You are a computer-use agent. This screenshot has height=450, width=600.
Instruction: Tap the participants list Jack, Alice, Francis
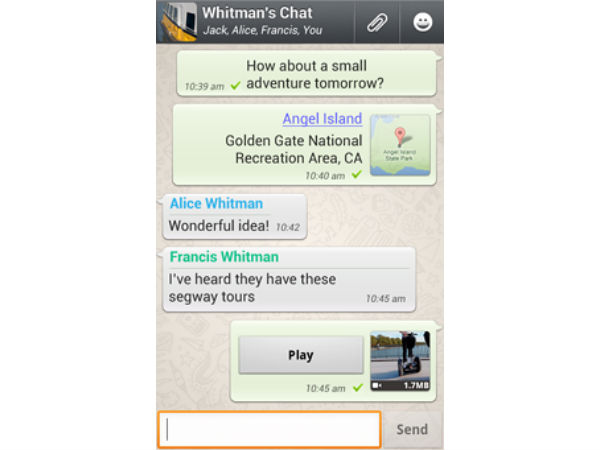pyautogui.click(x=262, y=30)
